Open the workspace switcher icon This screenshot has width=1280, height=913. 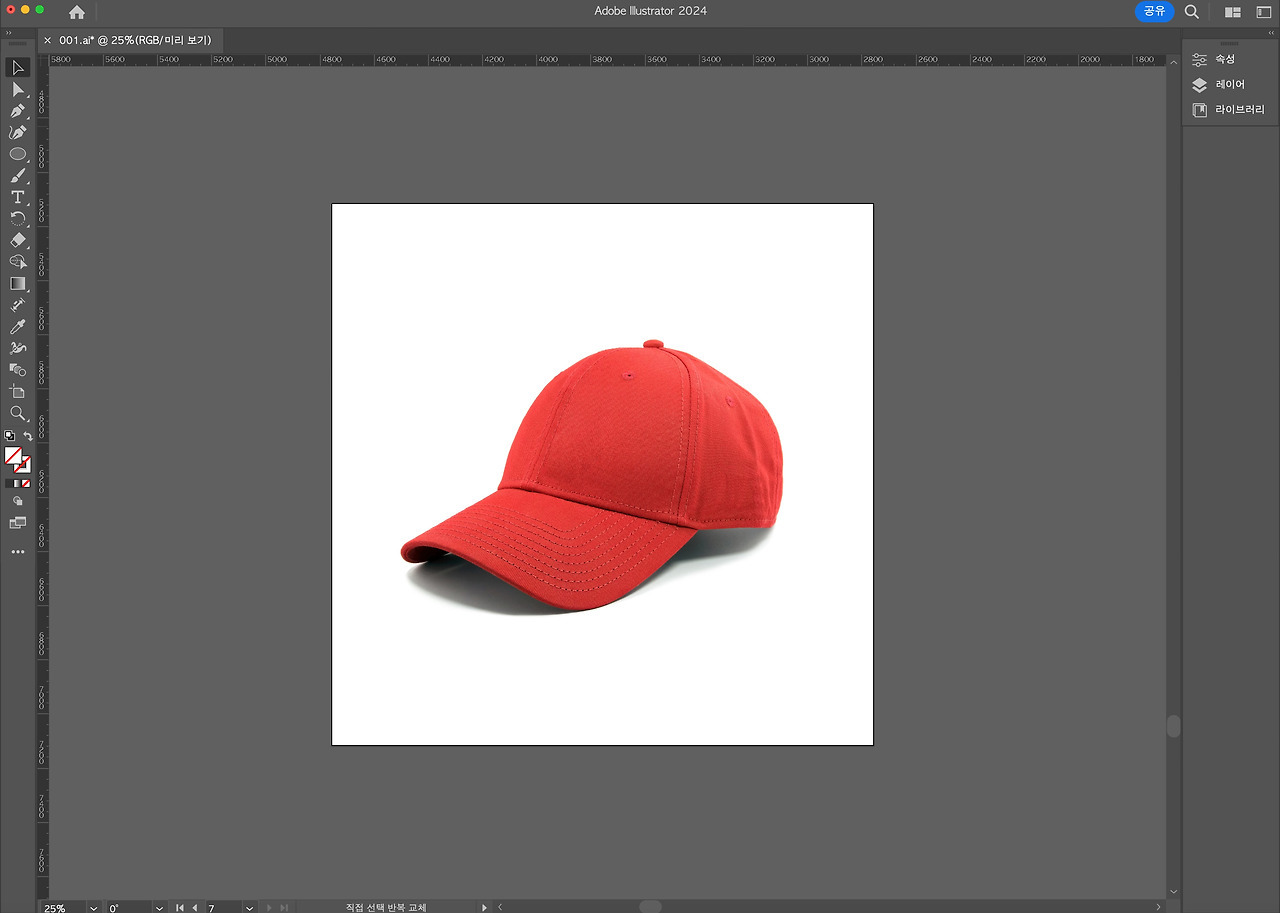tap(1264, 12)
